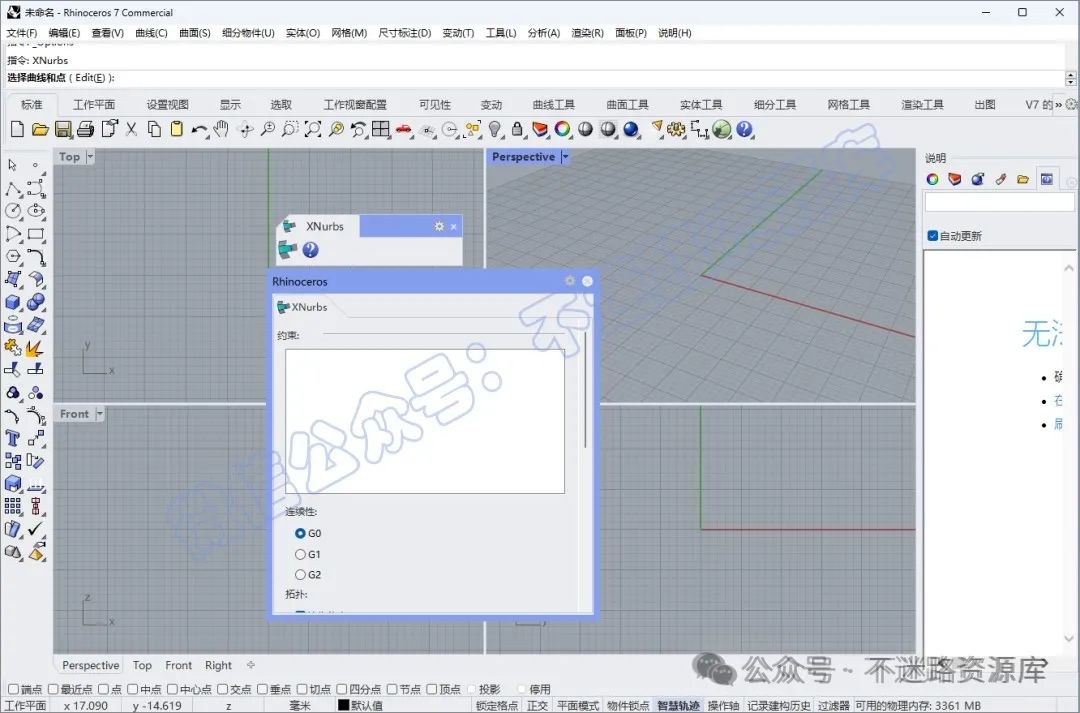Screen dimensions: 1080x713
Task: Switch to 曲线工具 toolbar tab
Action: [x=554, y=105]
